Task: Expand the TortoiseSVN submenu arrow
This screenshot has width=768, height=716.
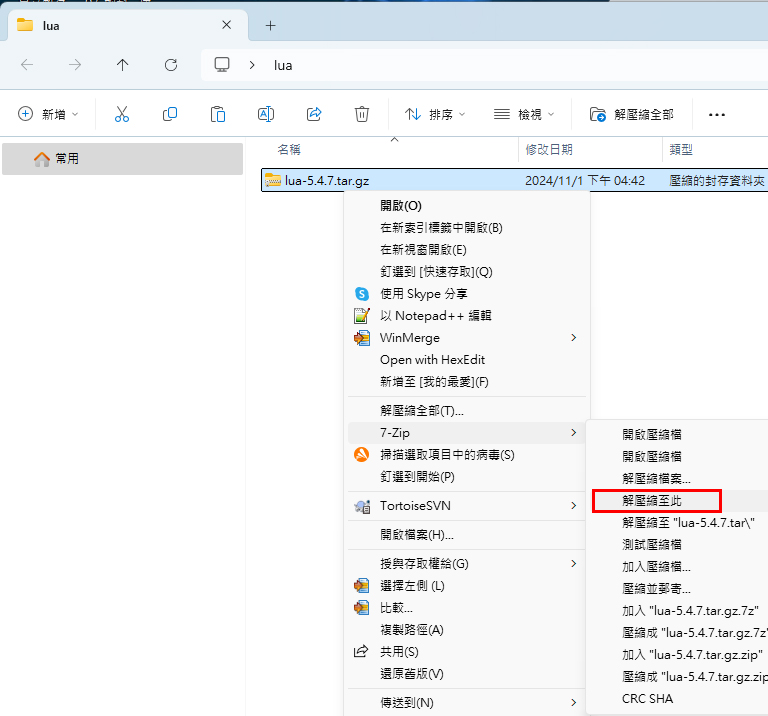Action: point(574,505)
